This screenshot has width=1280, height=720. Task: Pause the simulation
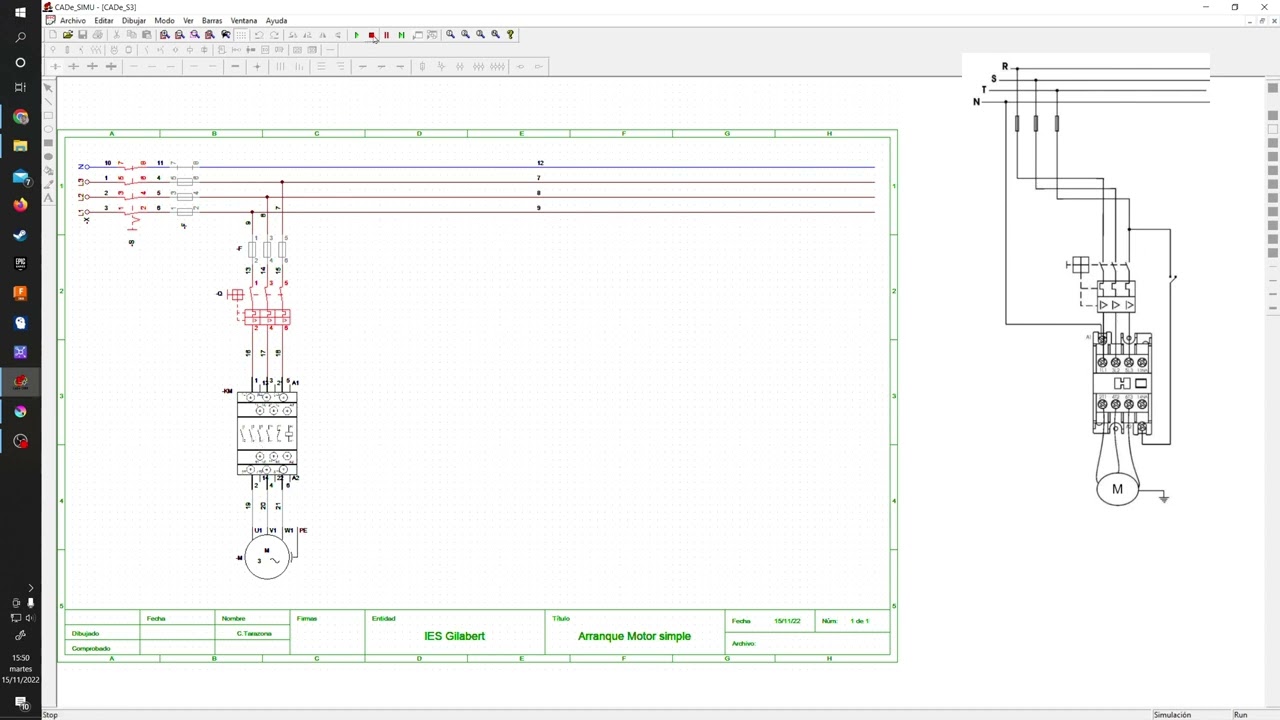click(386, 35)
